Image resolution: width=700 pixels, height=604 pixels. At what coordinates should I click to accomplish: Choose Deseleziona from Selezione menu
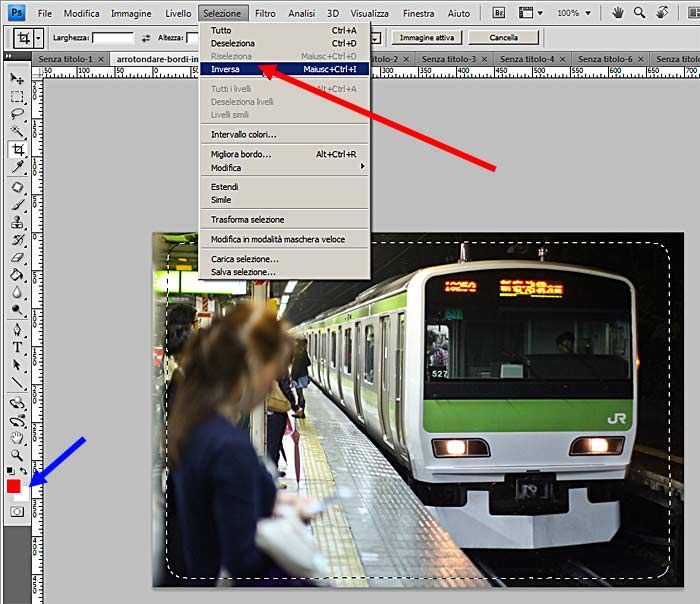tap(284, 43)
